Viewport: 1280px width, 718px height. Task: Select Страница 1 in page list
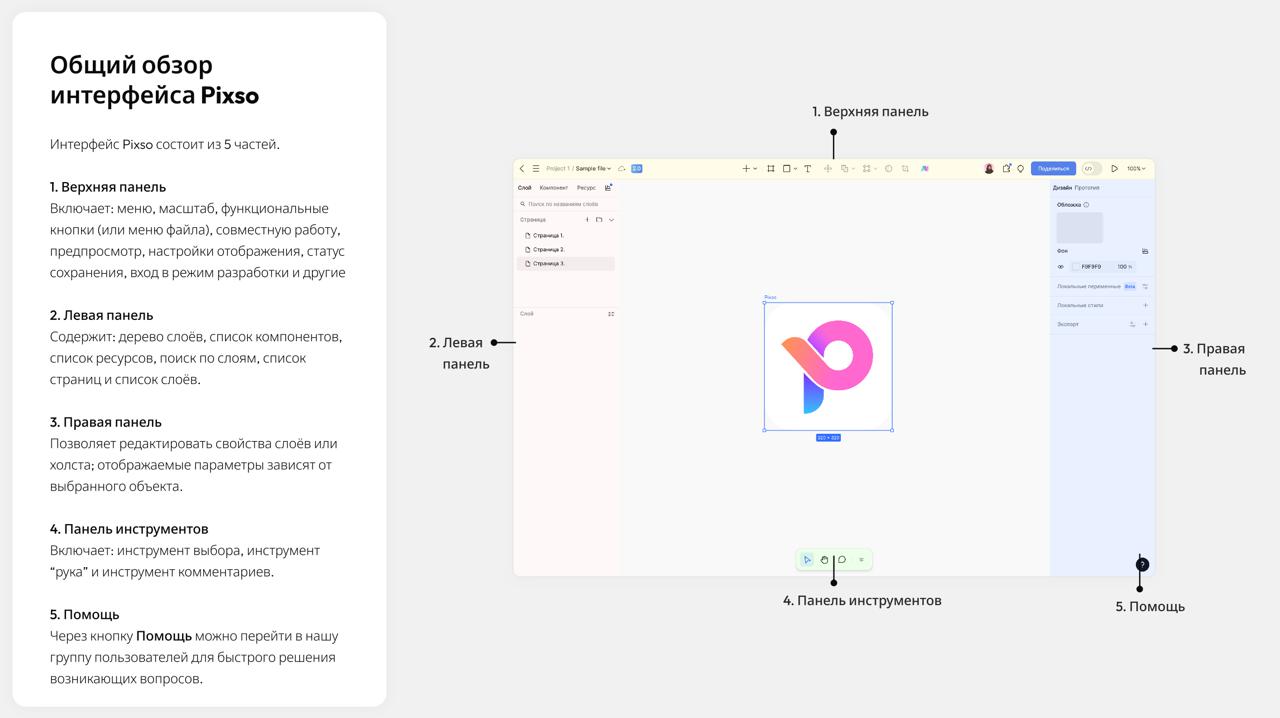pos(566,235)
